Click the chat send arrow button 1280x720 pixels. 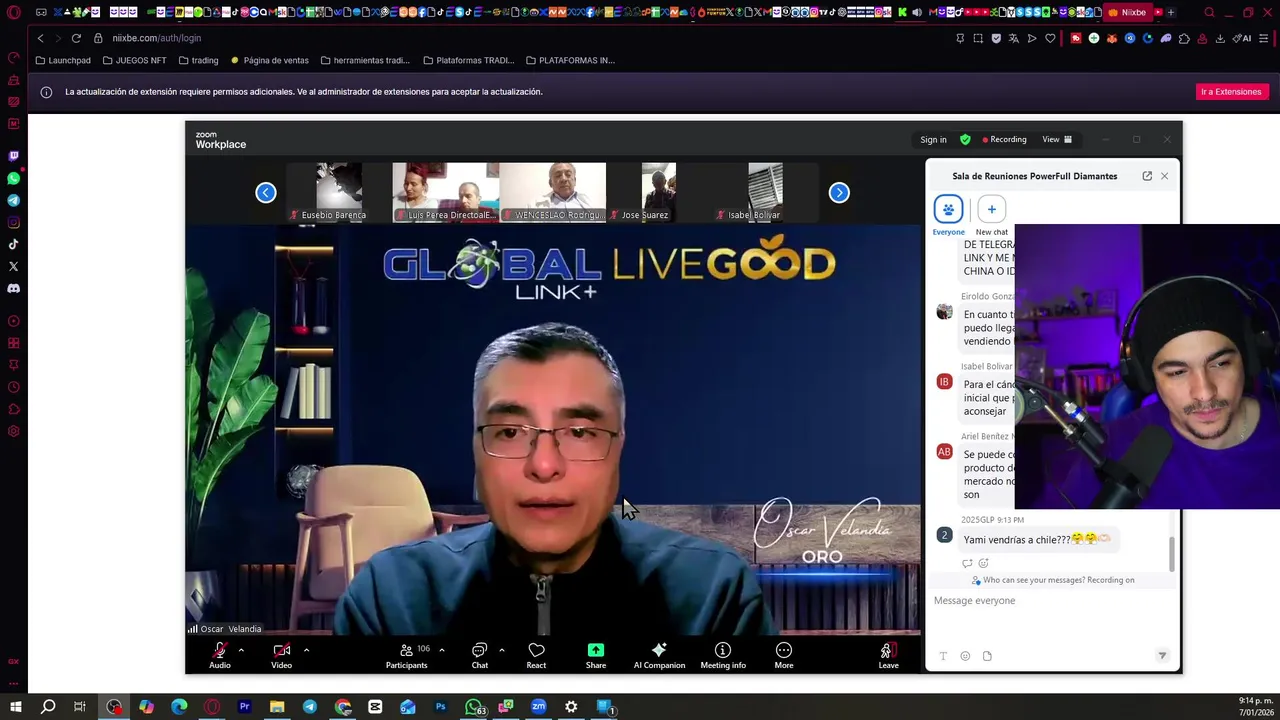[1162, 656]
